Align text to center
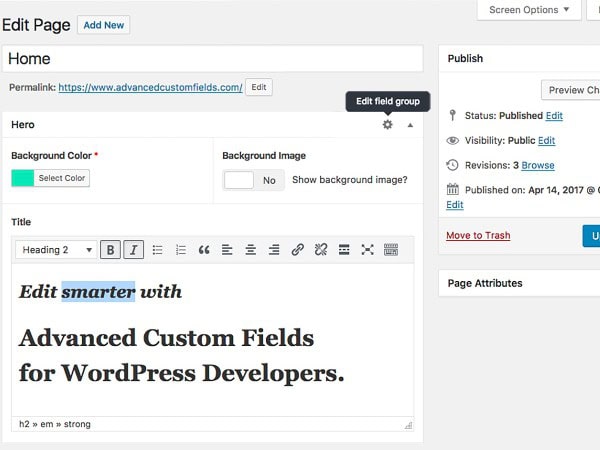The image size is (600, 450). coord(251,250)
